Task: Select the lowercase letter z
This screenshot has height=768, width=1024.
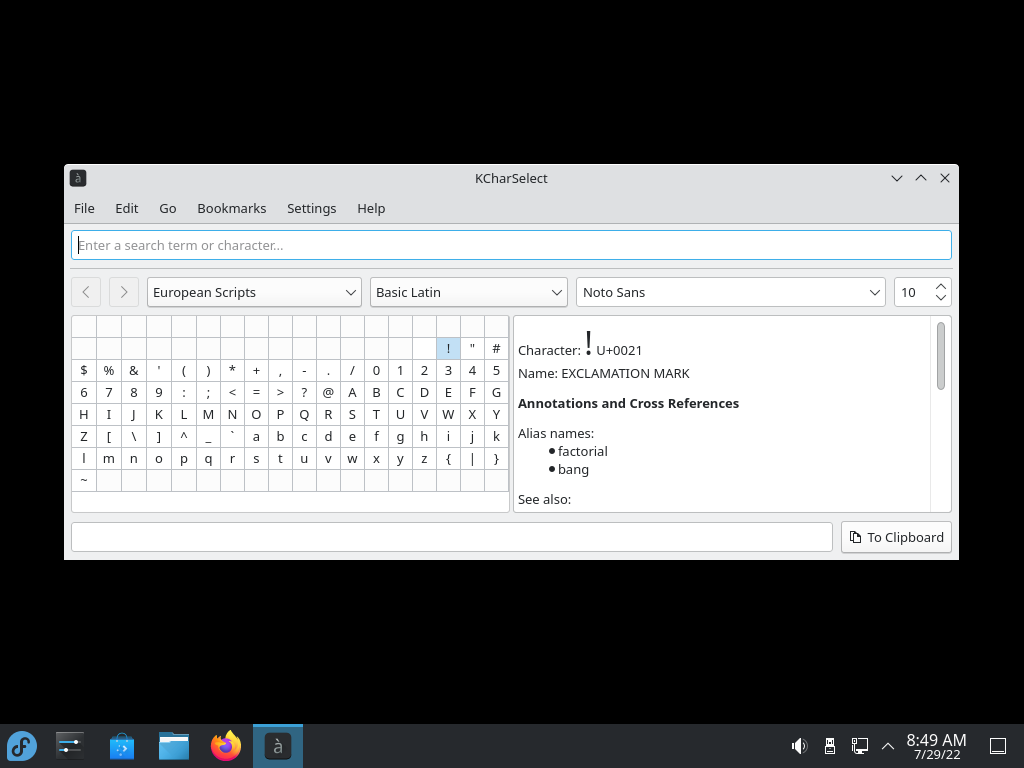Action: (424, 458)
